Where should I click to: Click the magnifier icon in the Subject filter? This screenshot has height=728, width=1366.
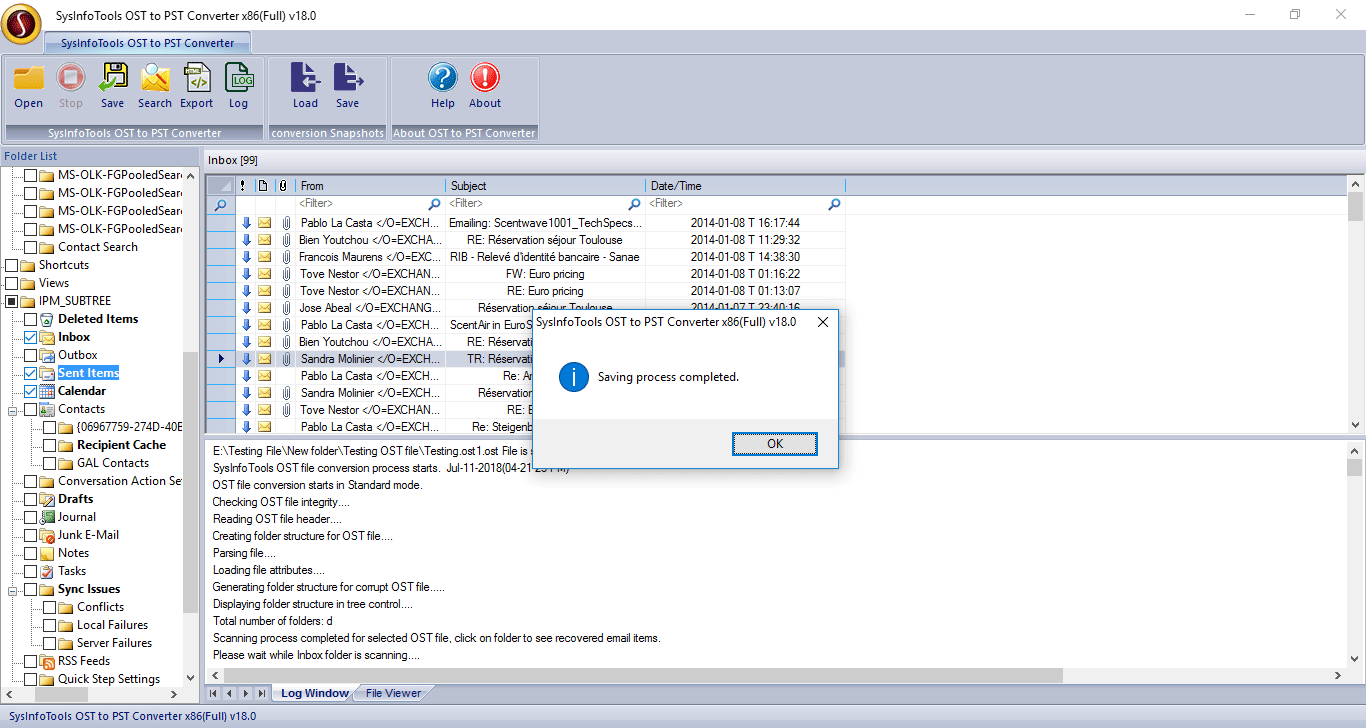pyautogui.click(x=635, y=204)
